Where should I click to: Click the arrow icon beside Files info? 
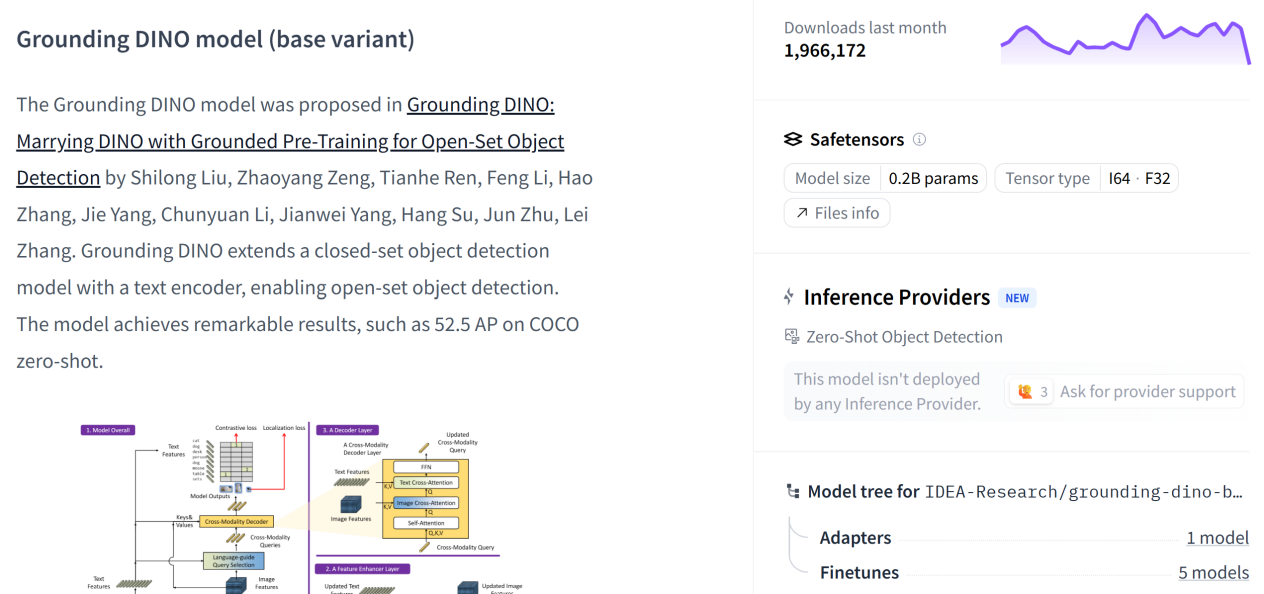point(802,213)
